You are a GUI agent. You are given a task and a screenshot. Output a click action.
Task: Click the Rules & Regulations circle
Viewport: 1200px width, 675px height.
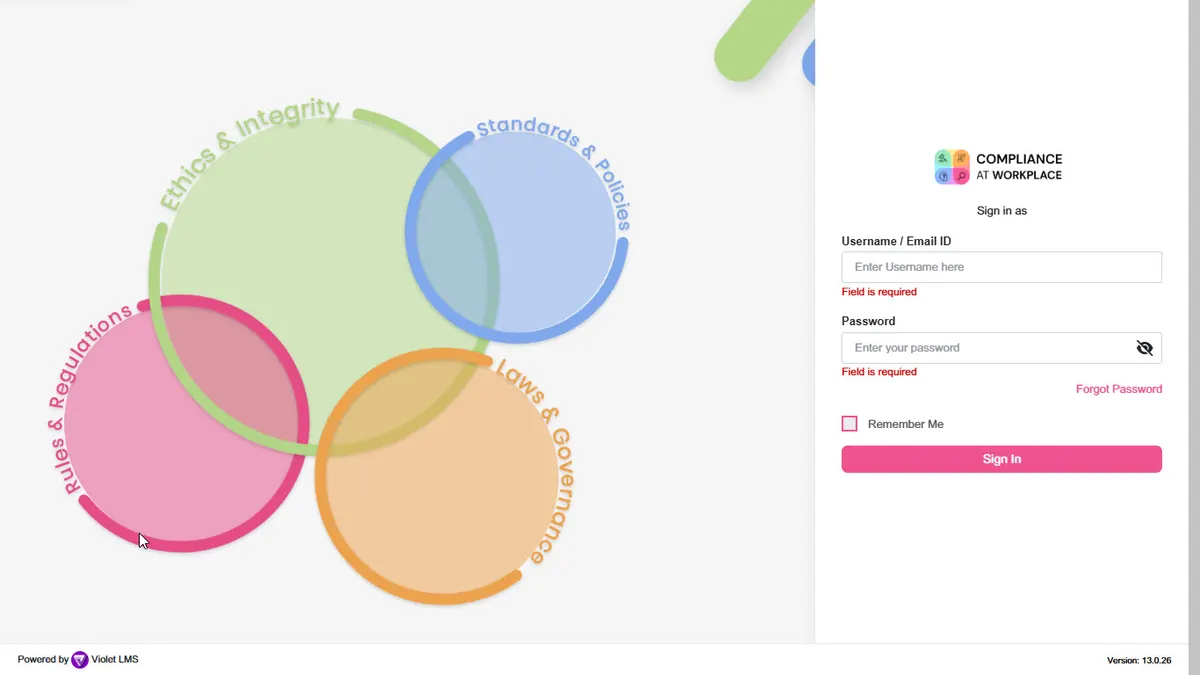pyautogui.click(x=181, y=424)
